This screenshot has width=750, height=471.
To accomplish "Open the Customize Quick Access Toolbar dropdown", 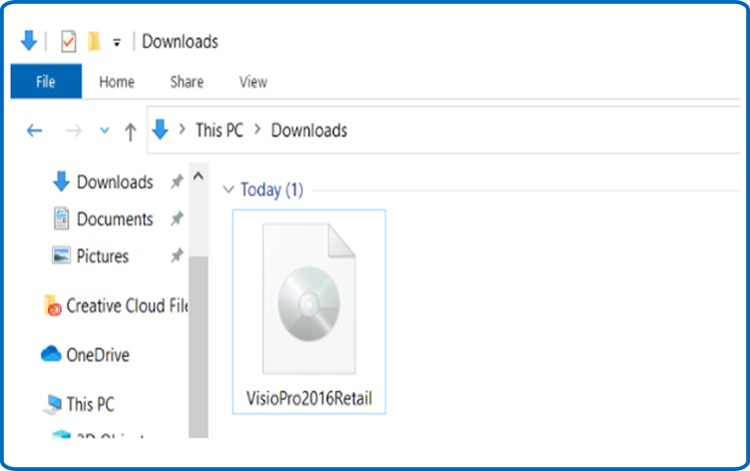I will point(117,43).
